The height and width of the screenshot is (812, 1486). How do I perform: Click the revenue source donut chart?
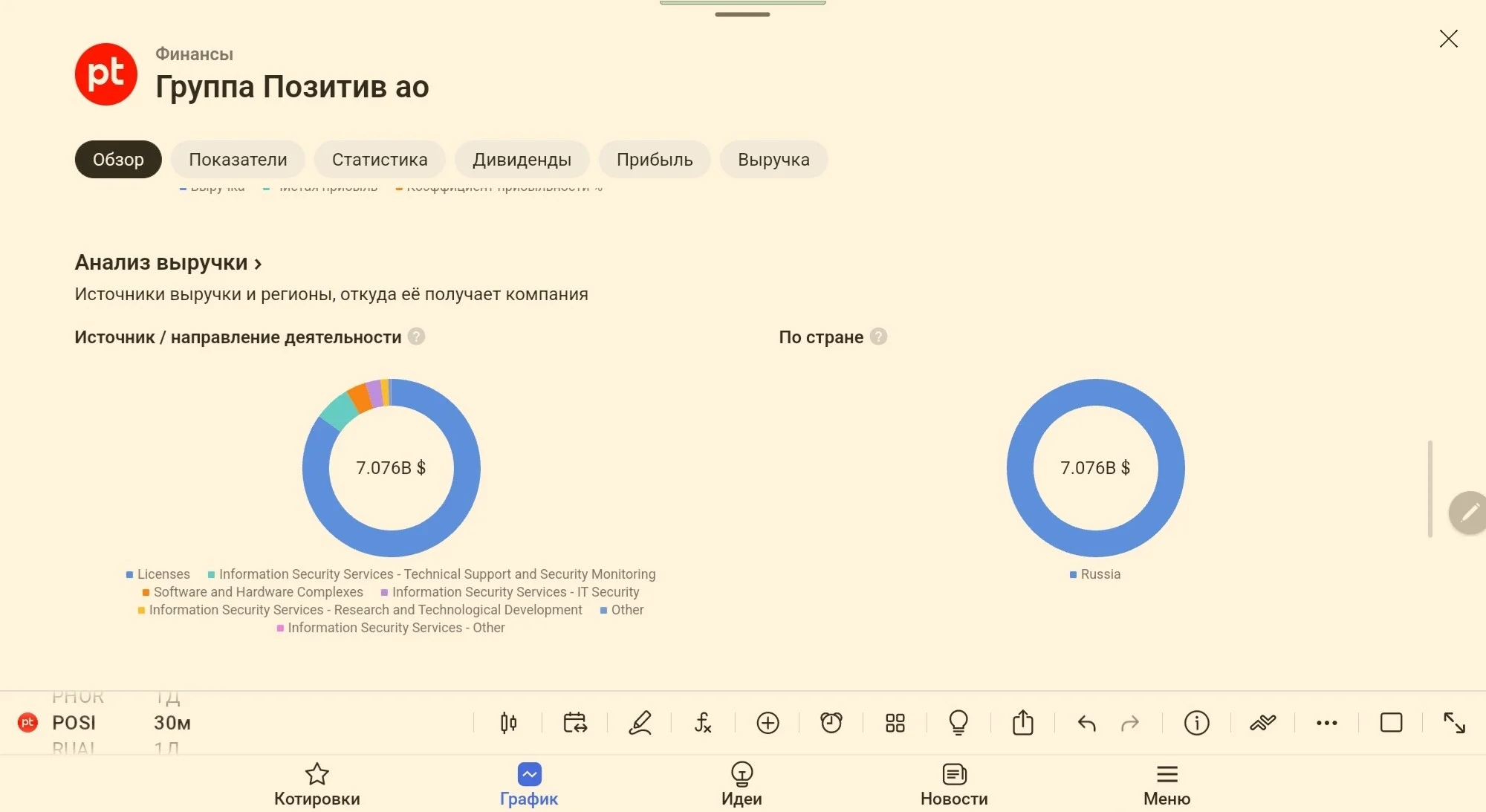point(392,468)
